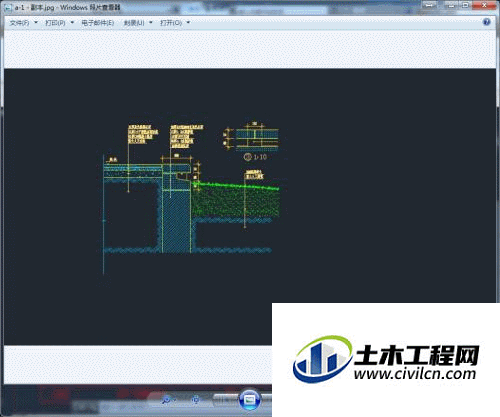The image size is (500, 417).
Task: Expand the 打开 dropdown arrow
Action: 188,23
